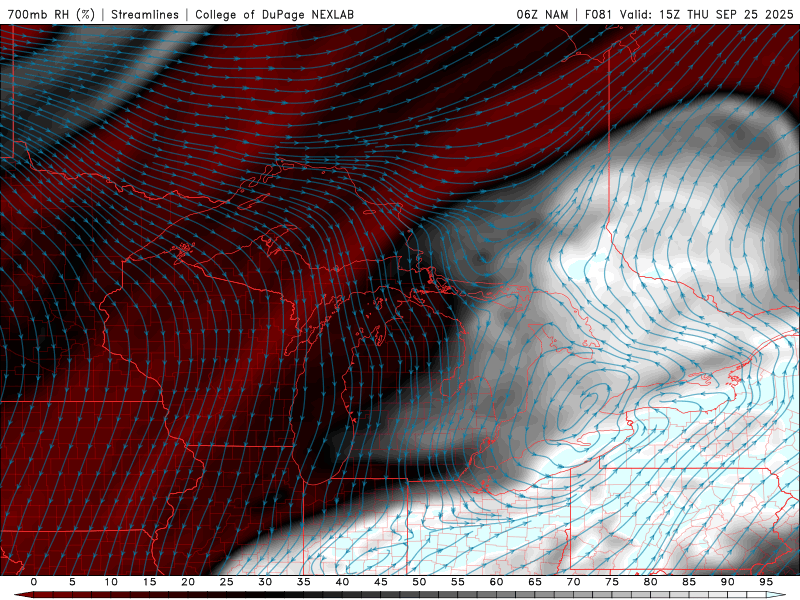Click the 10 value on the colorbar scale
Image resolution: width=800 pixels, height=600 pixels.
(x=111, y=582)
